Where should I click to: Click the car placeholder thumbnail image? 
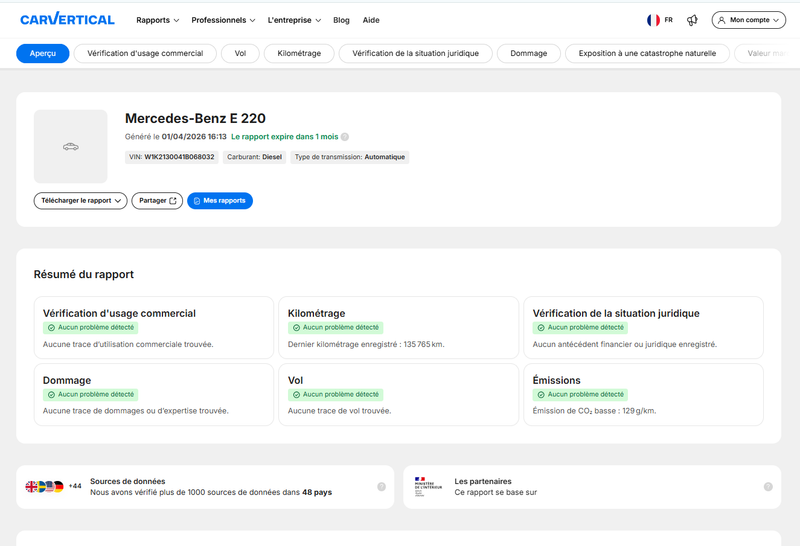point(70,146)
